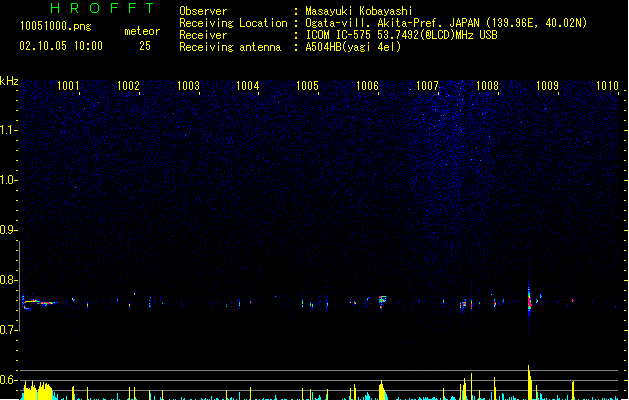Image resolution: width=629 pixels, height=400 pixels.
Task: Click the strong vertical echo before 1009
Action: [x=529, y=301]
